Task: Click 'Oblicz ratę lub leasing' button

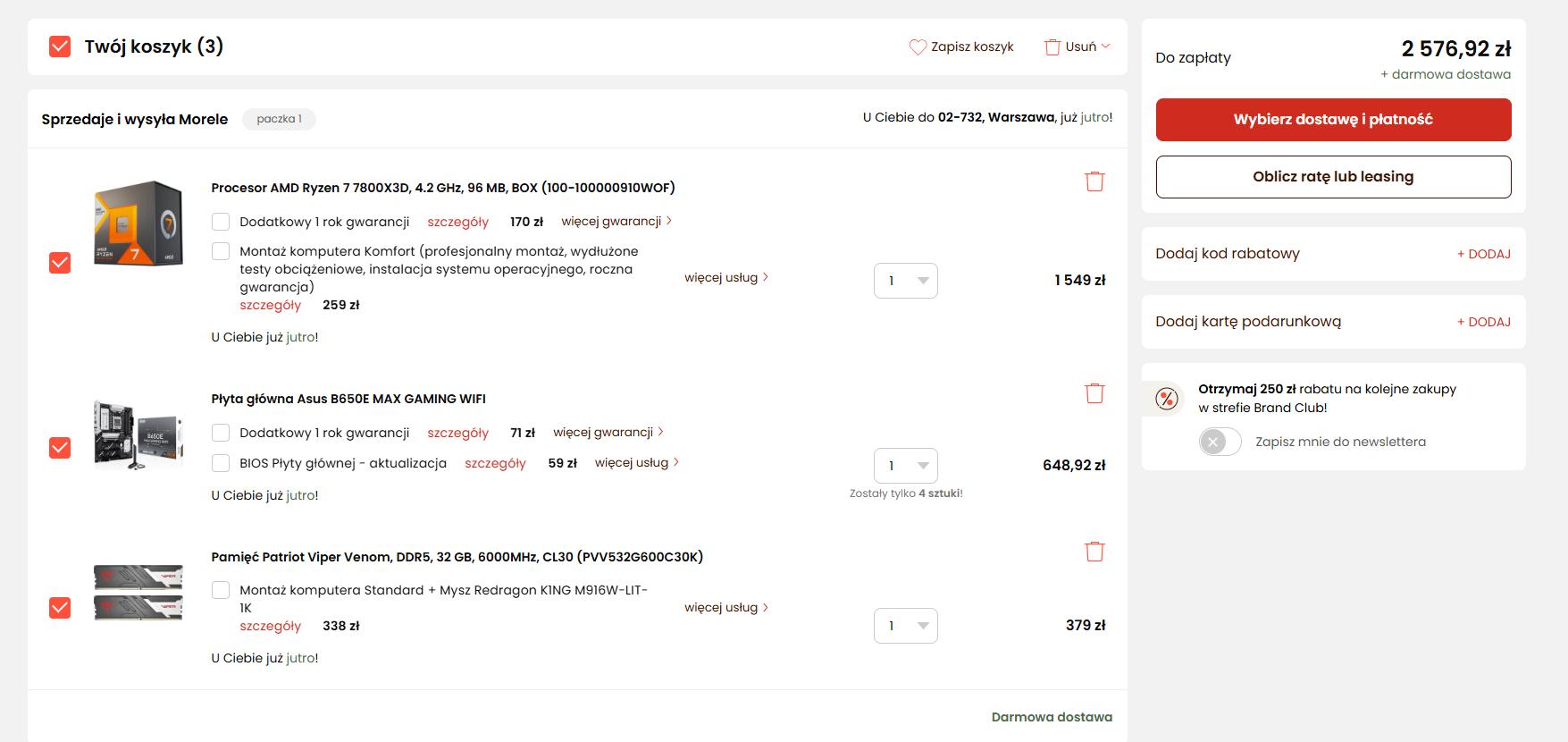Action: point(1333,177)
